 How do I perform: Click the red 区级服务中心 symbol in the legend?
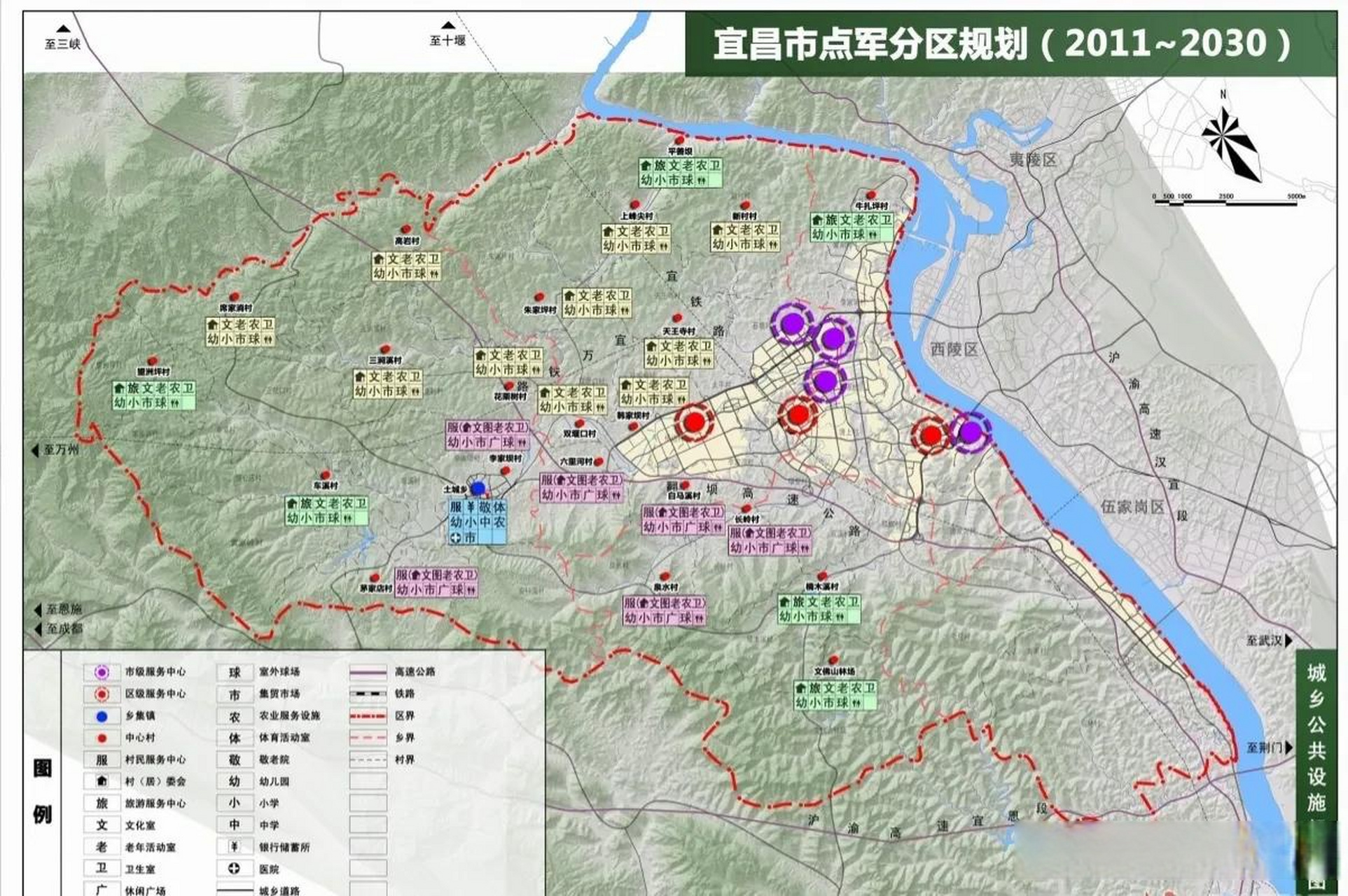(102, 694)
